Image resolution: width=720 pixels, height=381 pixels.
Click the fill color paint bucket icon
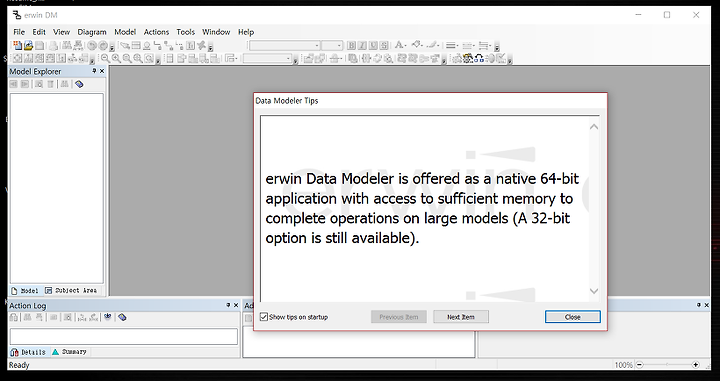[x=416, y=45]
